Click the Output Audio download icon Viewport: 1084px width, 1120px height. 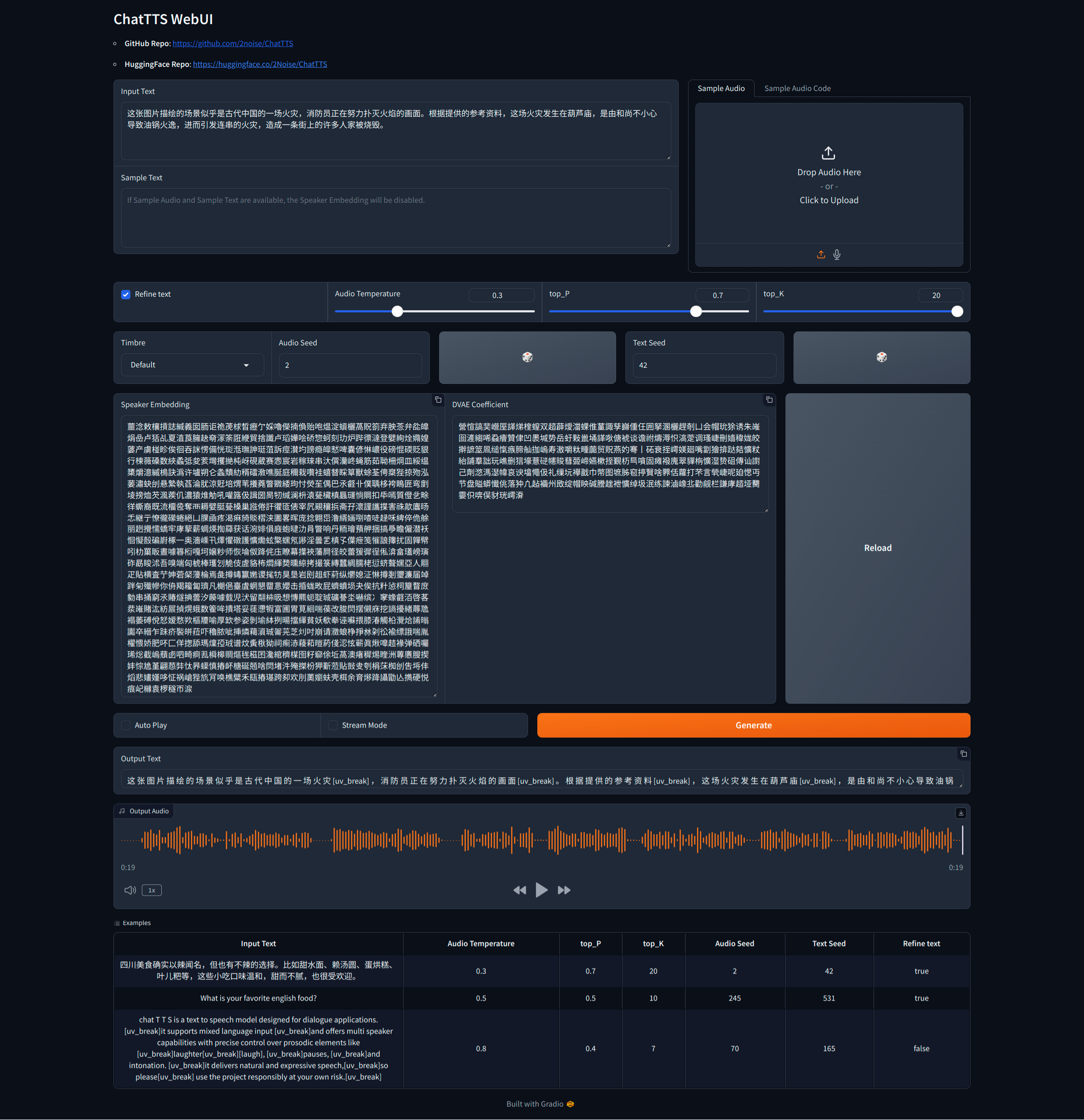pyautogui.click(x=960, y=812)
